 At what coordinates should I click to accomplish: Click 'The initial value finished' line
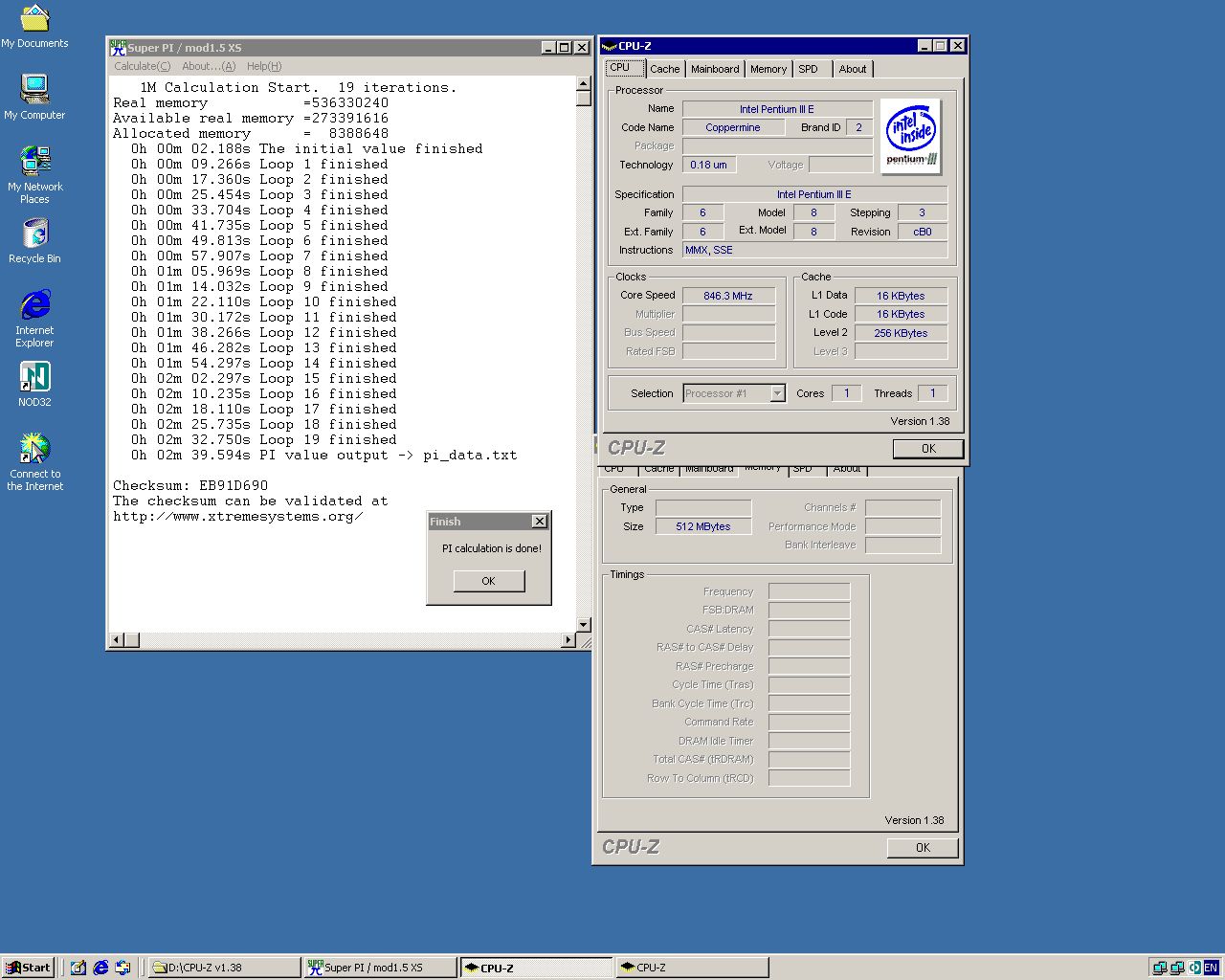click(307, 148)
